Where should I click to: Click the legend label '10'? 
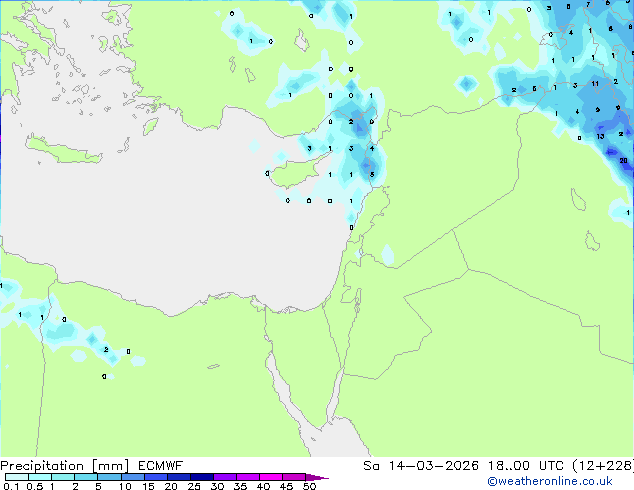pyautogui.click(x=125, y=486)
